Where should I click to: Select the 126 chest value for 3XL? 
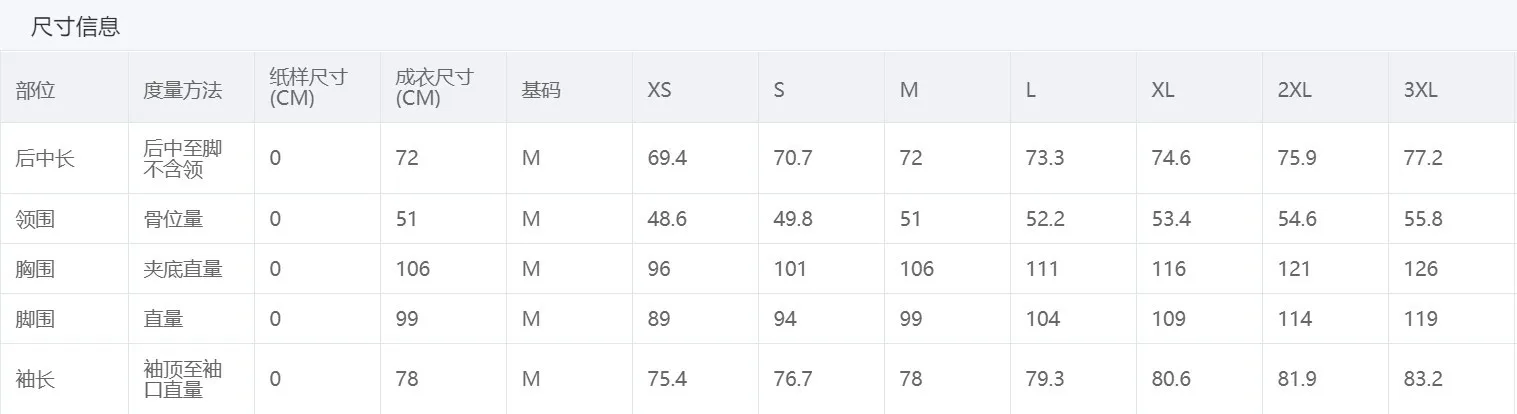[1420, 269]
